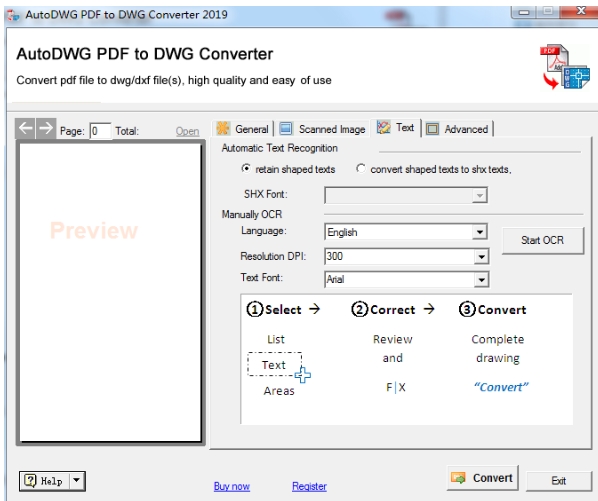Click the app icon in title bar

(13, 15)
